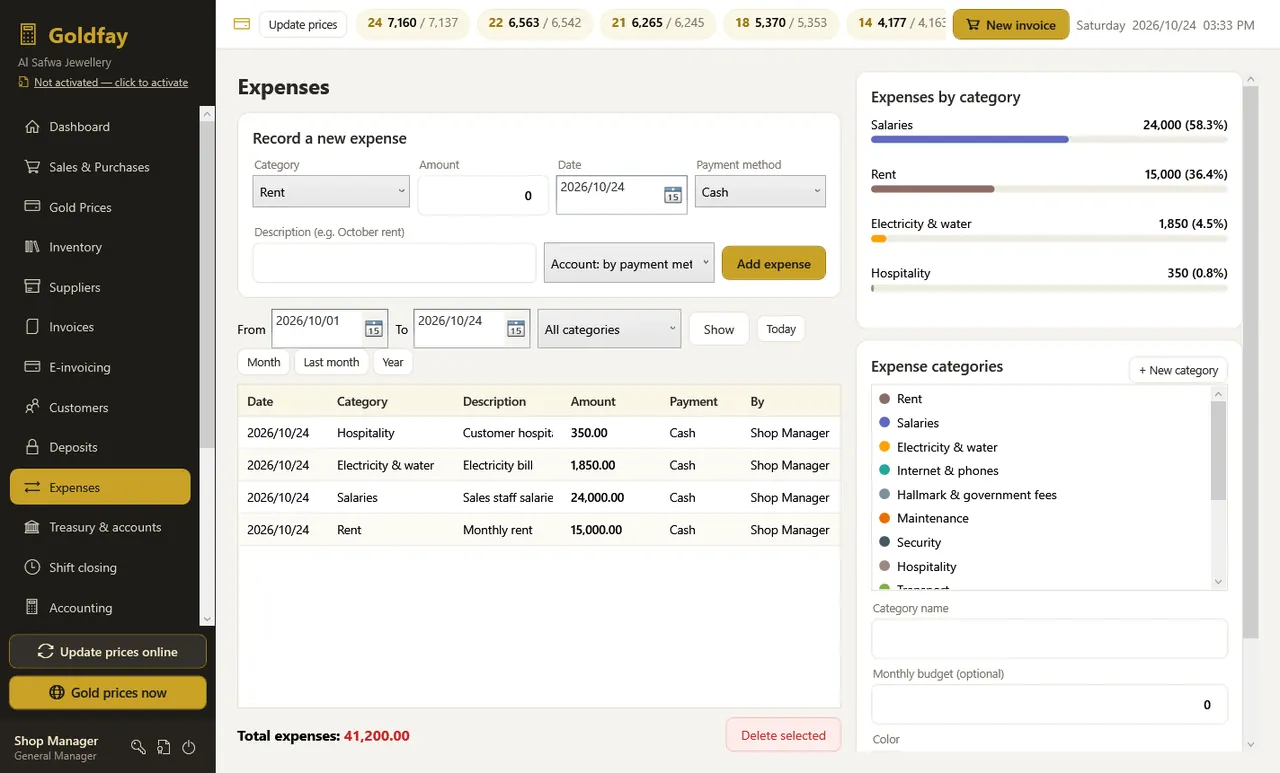Open the Category dropdown showing Rent
1280x773 pixels.
pos(331,192)
